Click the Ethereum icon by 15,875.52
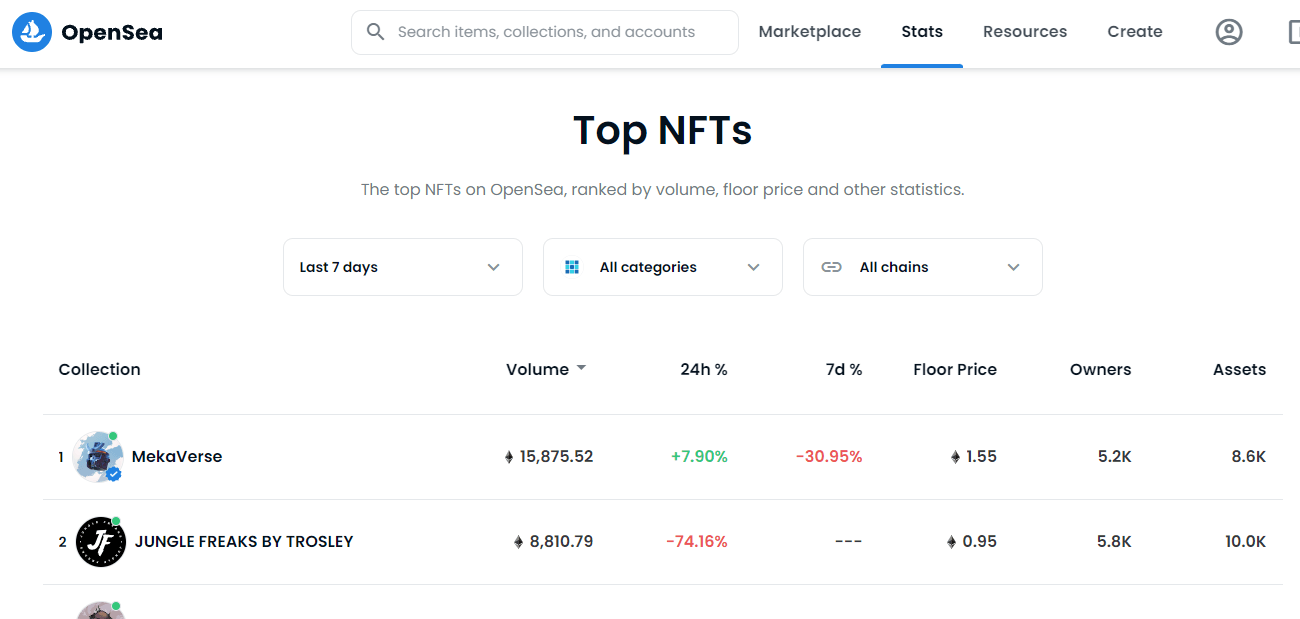 [x=509, y=457]
